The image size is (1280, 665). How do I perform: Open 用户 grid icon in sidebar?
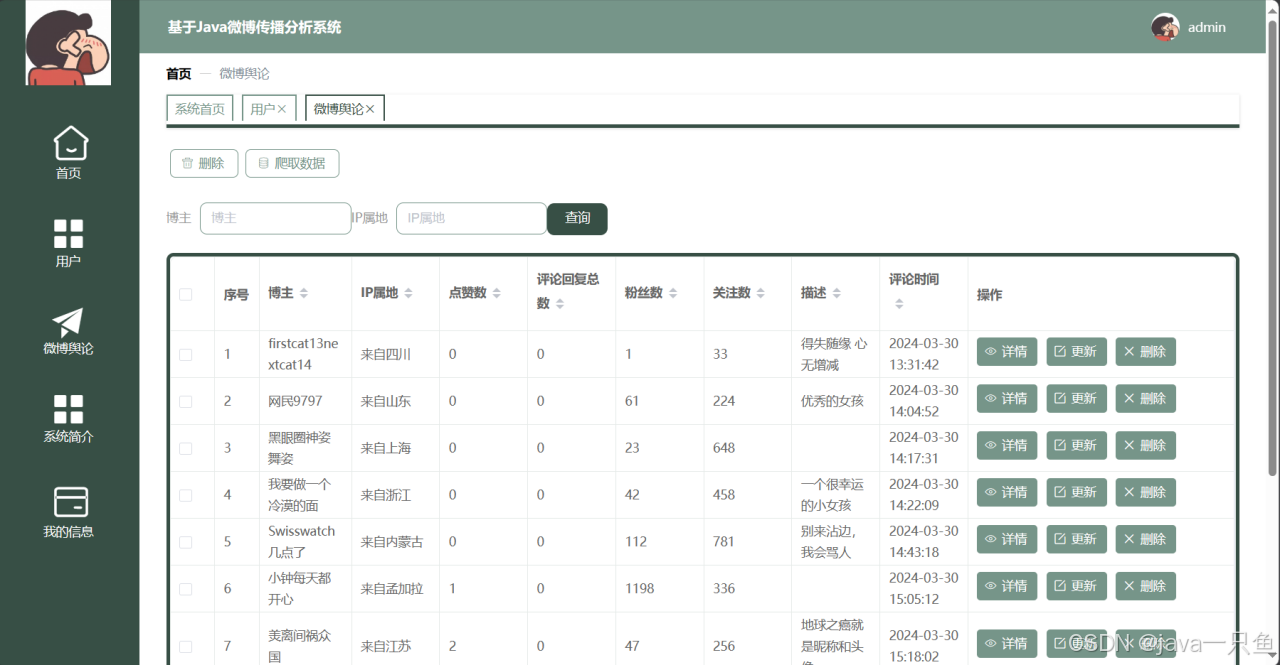69,234
